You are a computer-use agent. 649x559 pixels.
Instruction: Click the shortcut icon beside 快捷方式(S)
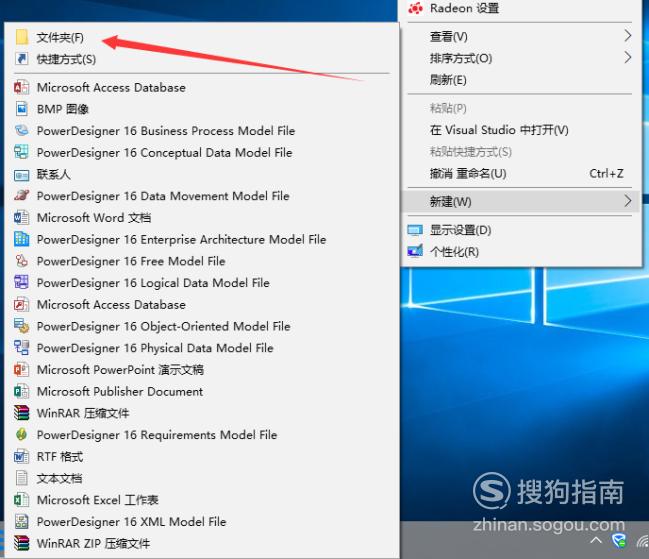pos(22,59)
